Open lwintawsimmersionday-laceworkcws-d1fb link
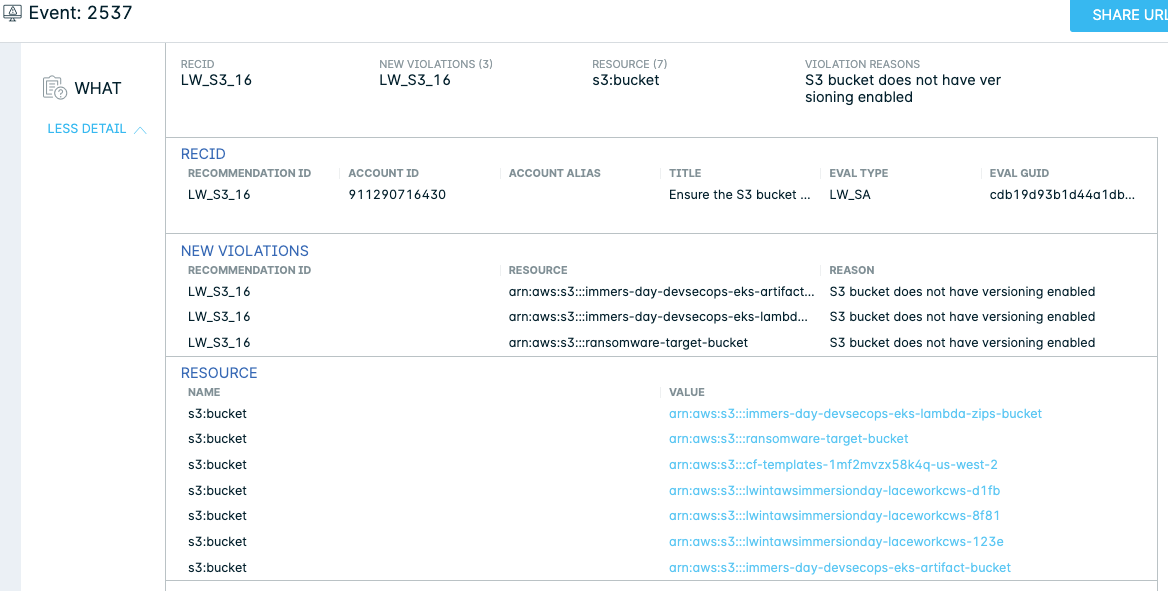 pyautogui.click(x=834, y=491)
